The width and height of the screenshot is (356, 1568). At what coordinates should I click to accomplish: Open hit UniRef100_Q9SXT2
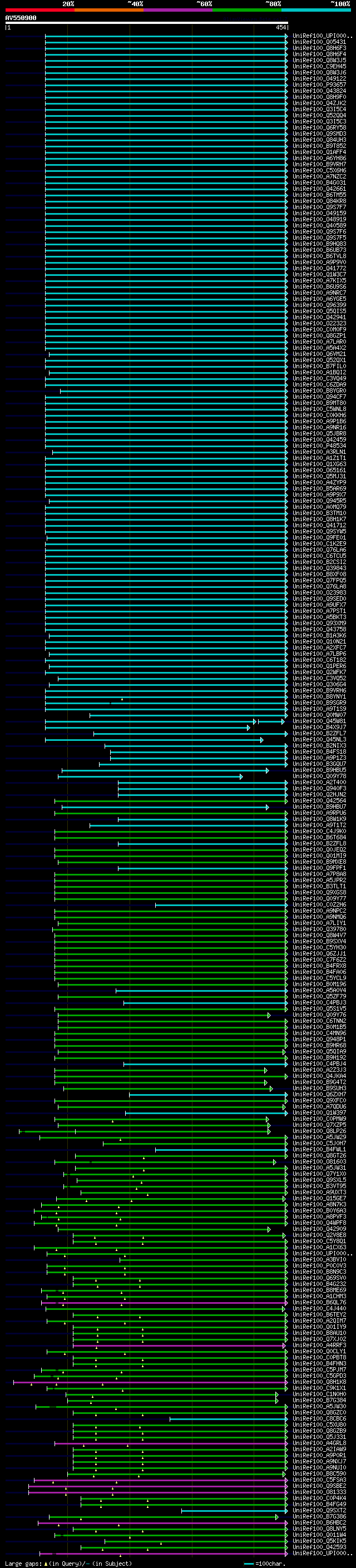tap(319, 1510)
